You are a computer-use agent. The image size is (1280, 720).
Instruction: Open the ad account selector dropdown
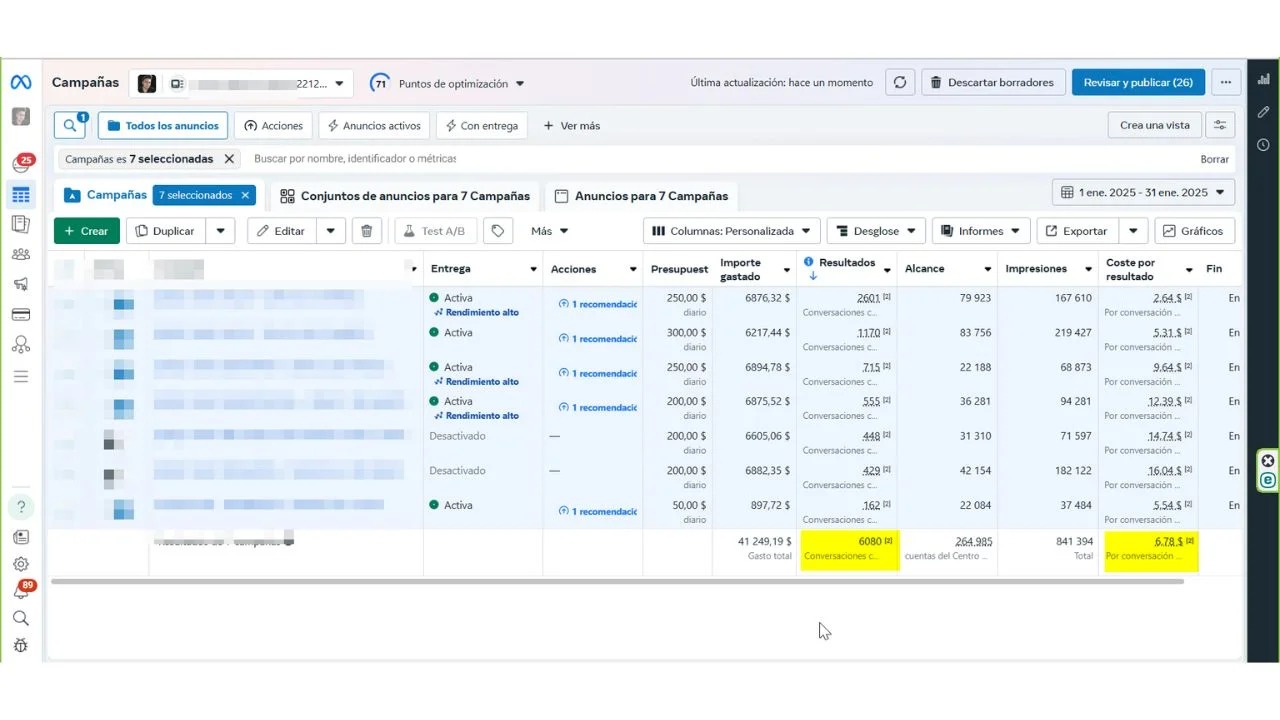tap(241, 83)
